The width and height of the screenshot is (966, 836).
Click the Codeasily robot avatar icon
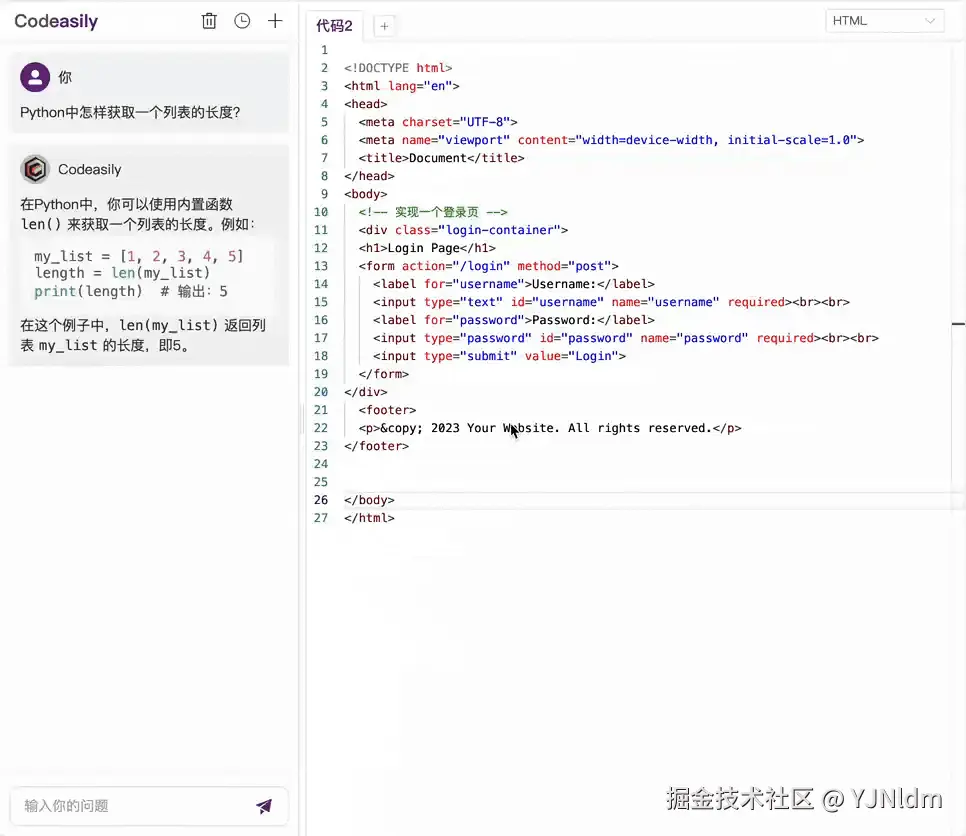35,169
